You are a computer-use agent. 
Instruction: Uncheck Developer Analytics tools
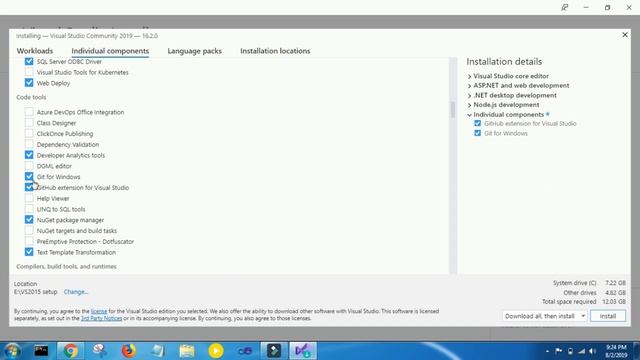pyautogui.click(x=29, y=155)
